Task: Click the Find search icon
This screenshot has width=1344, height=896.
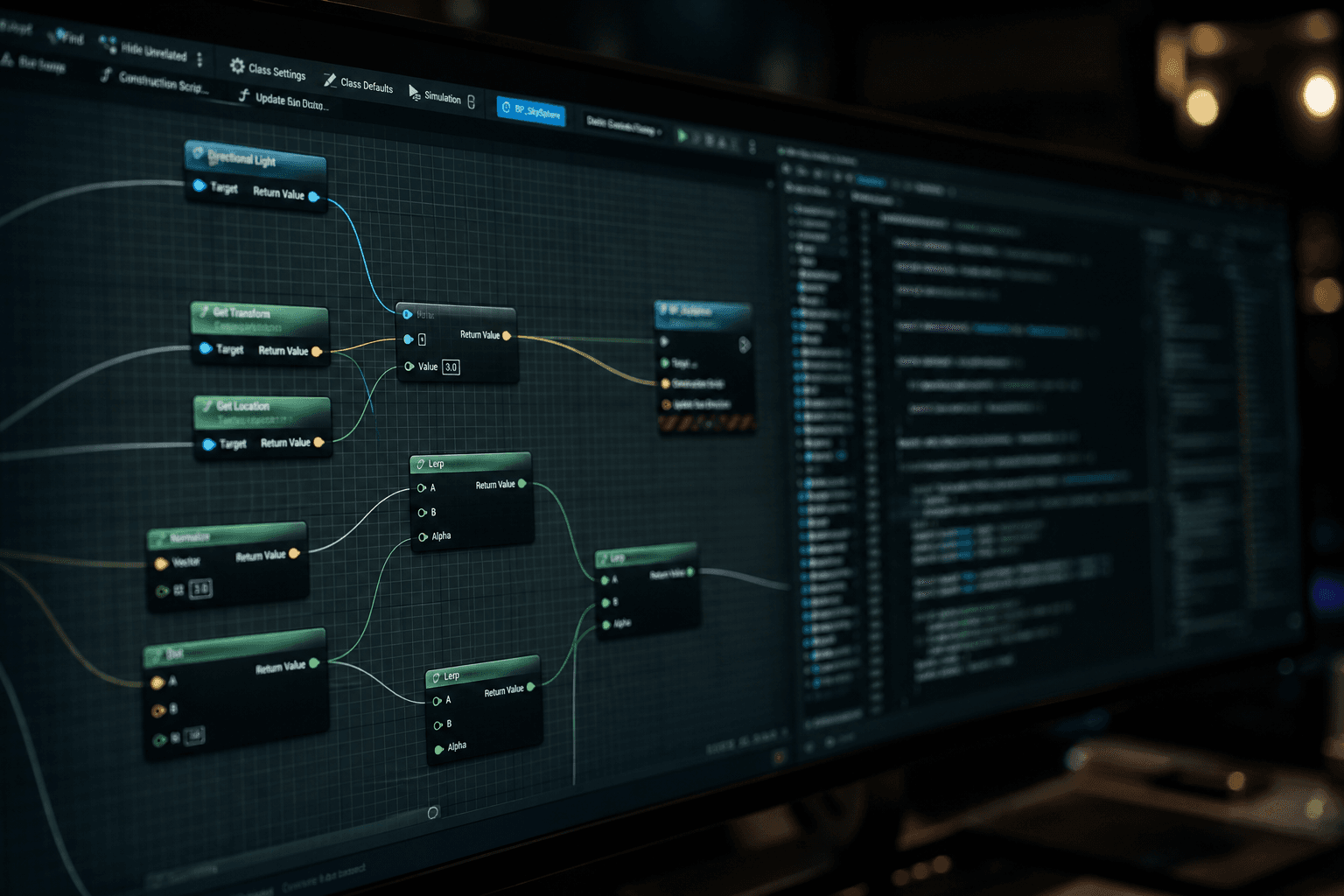Action: coord(56,35)
